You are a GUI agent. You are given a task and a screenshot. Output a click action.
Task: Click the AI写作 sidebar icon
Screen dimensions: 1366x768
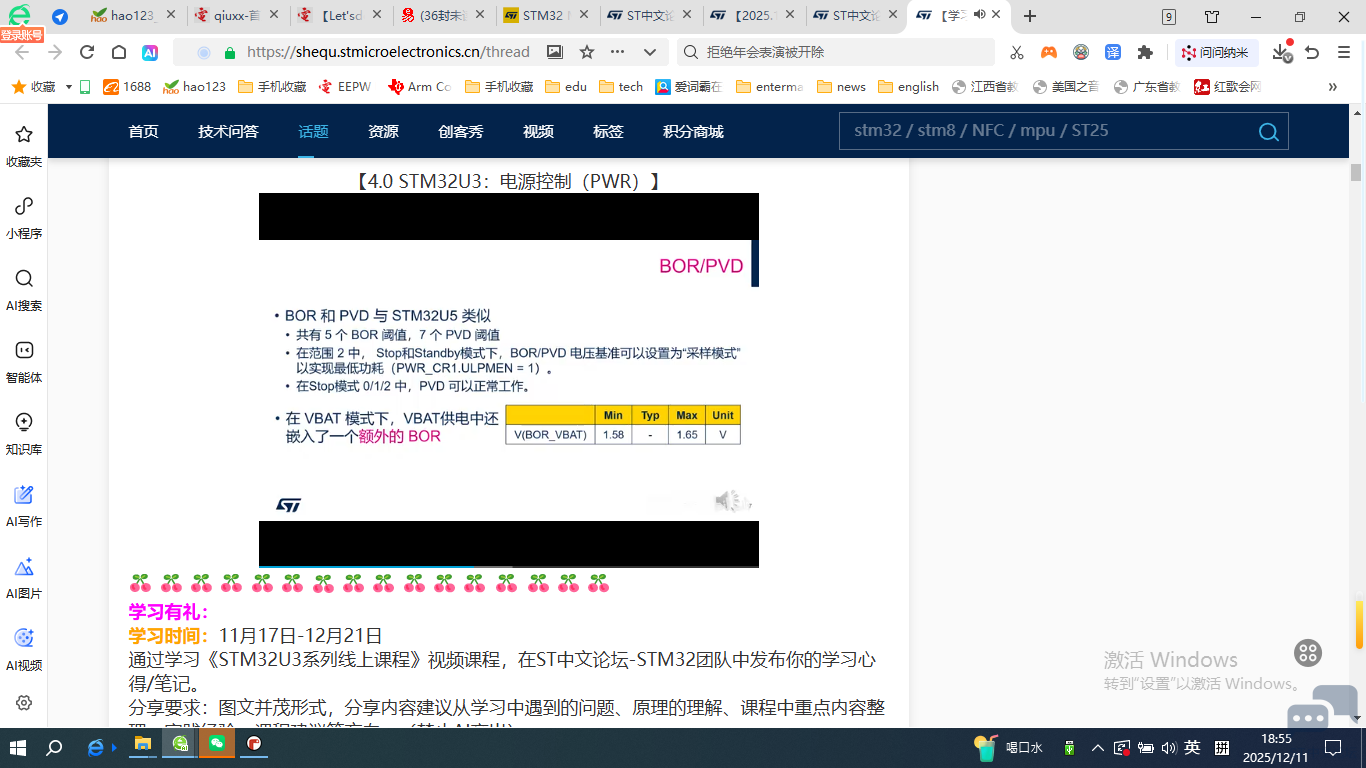(24, 503)
